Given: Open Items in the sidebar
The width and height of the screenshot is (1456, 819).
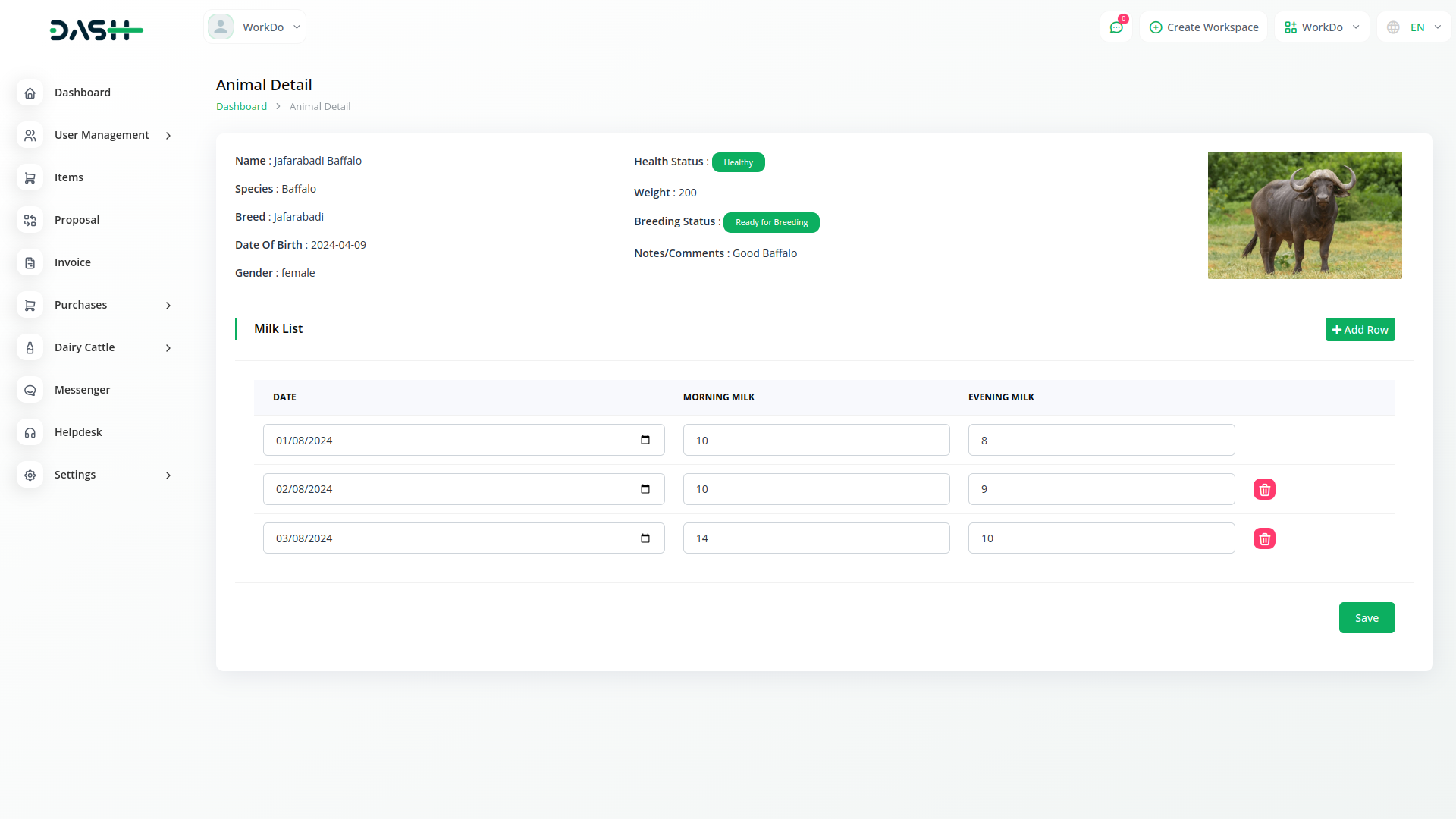Looking at the screenshot, I should point(69,177).
